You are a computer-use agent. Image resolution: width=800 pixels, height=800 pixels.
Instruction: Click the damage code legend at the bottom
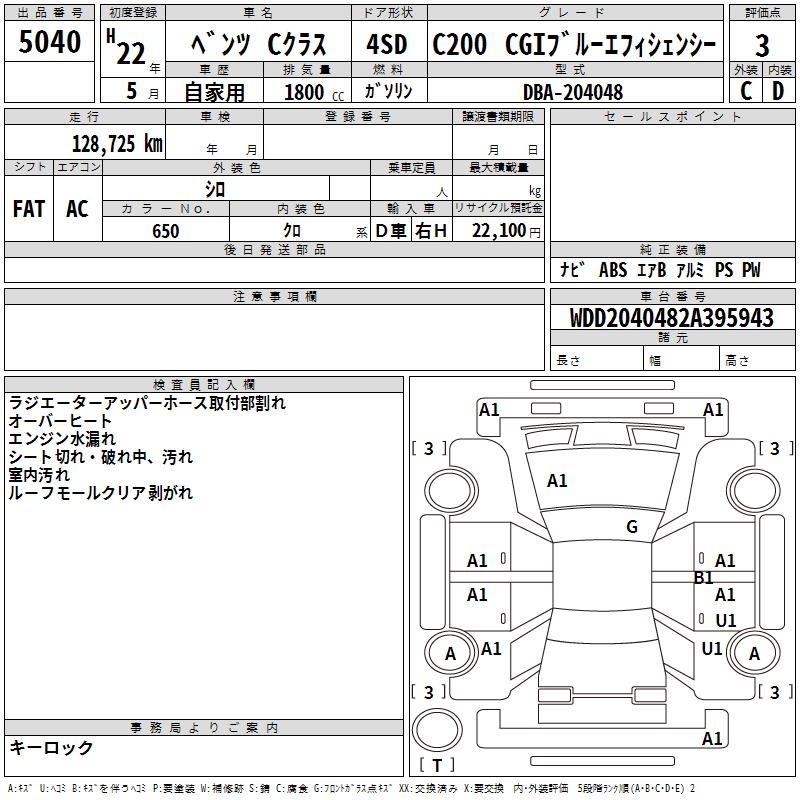click(x=352, y=789)
